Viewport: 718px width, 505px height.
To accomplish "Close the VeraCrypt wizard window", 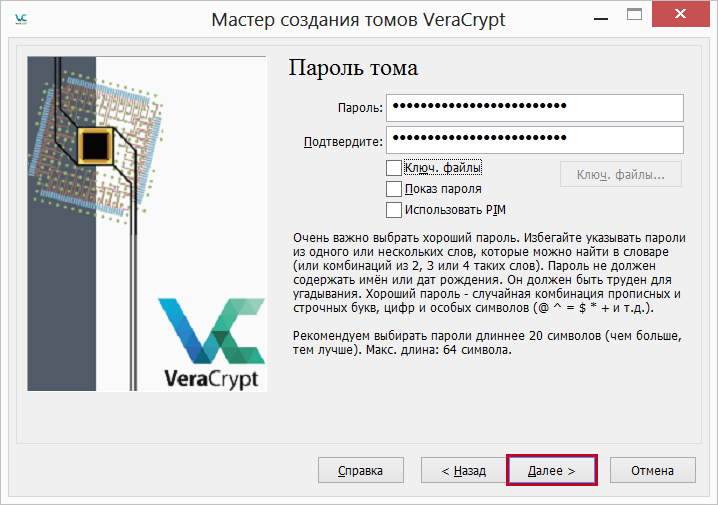I will click(x=680, y=14).
